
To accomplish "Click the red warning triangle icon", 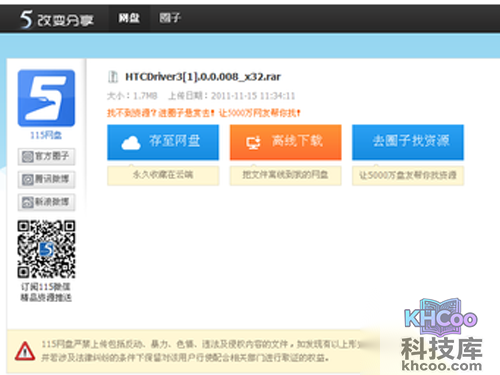I will [25, 351].
